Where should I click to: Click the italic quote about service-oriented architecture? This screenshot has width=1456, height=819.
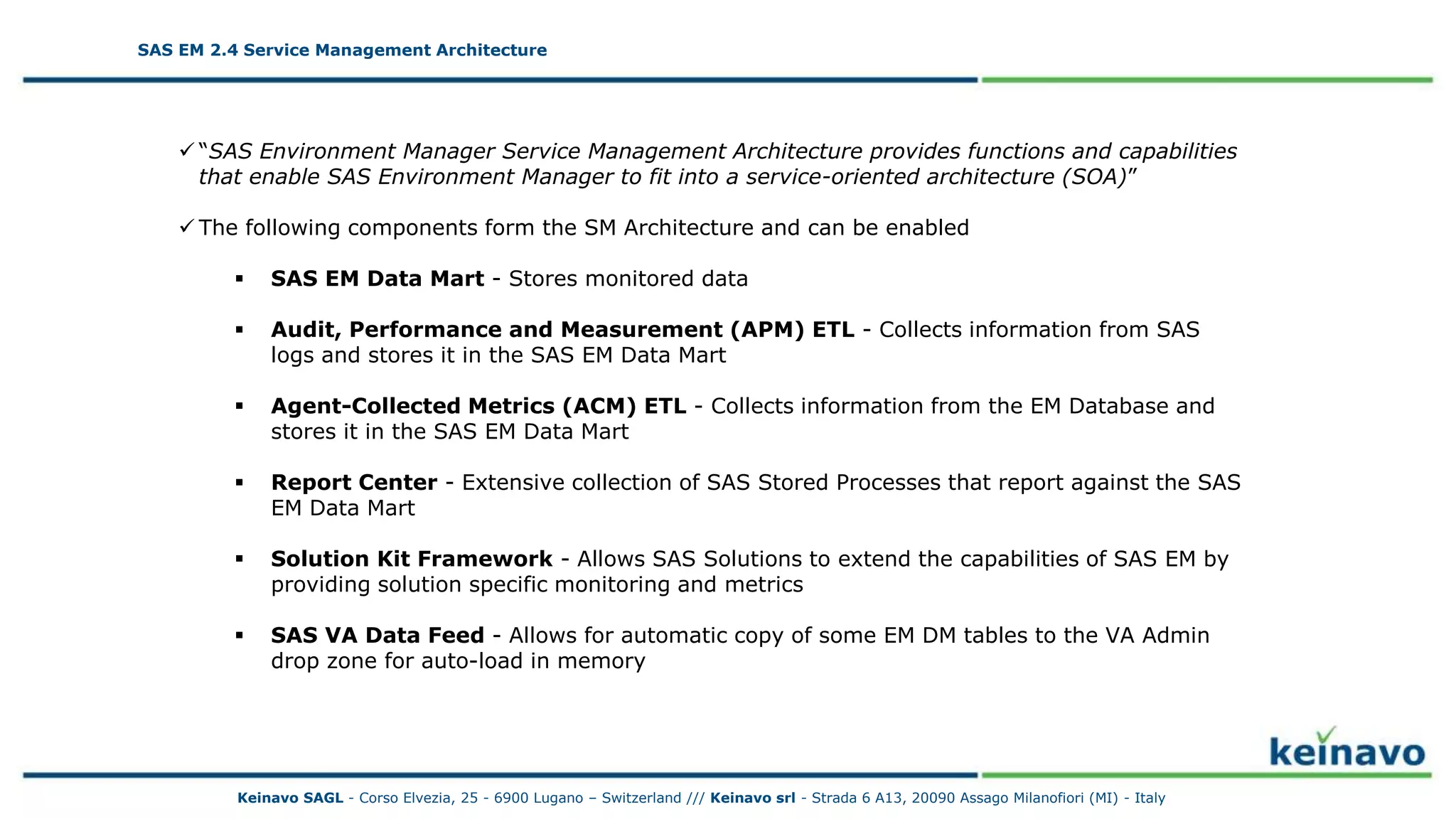[717, 164]
